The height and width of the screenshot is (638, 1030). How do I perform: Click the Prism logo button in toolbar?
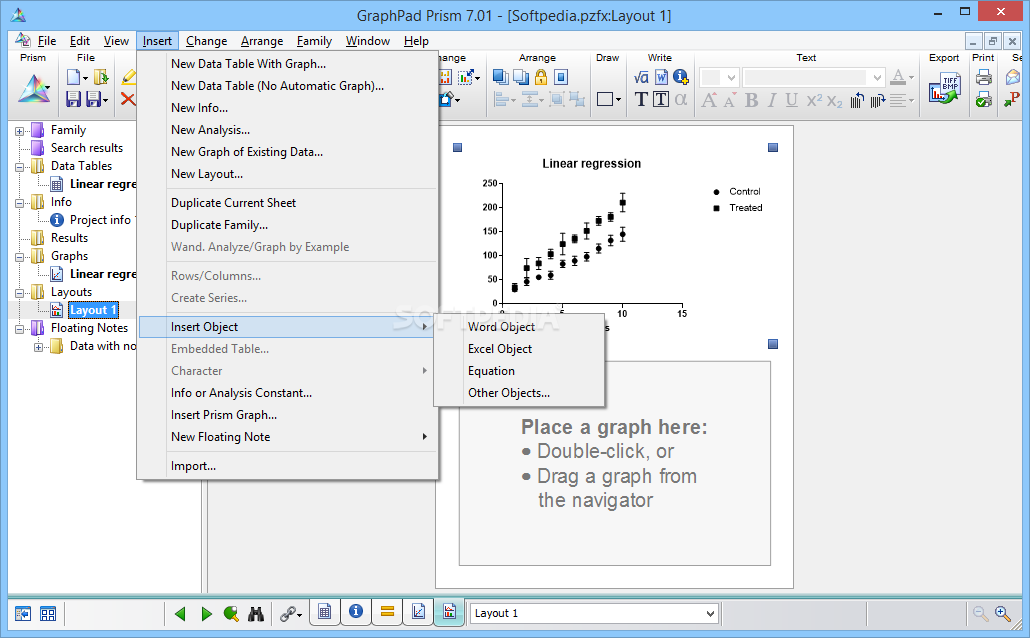(x=33, y=88)
